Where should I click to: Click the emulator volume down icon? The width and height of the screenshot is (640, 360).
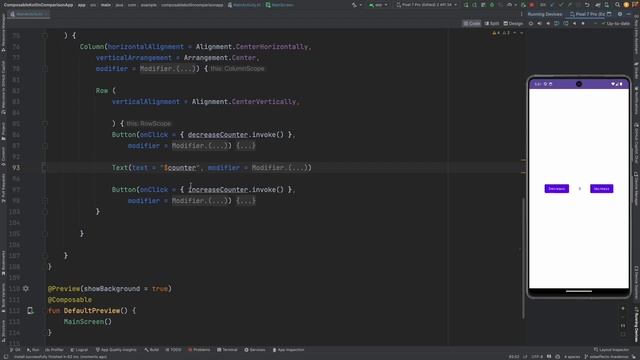pyautogui.click(x=548, y=24)
